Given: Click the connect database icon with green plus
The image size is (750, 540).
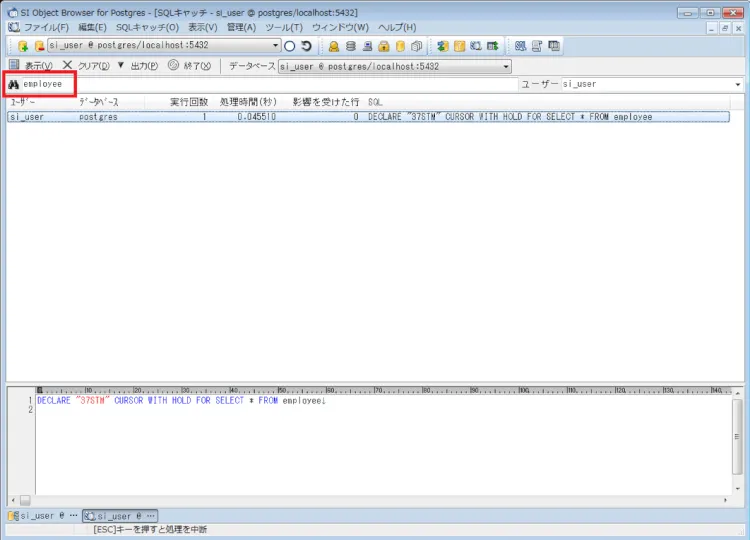Looking at the screenshot, I should pos(22,46).
